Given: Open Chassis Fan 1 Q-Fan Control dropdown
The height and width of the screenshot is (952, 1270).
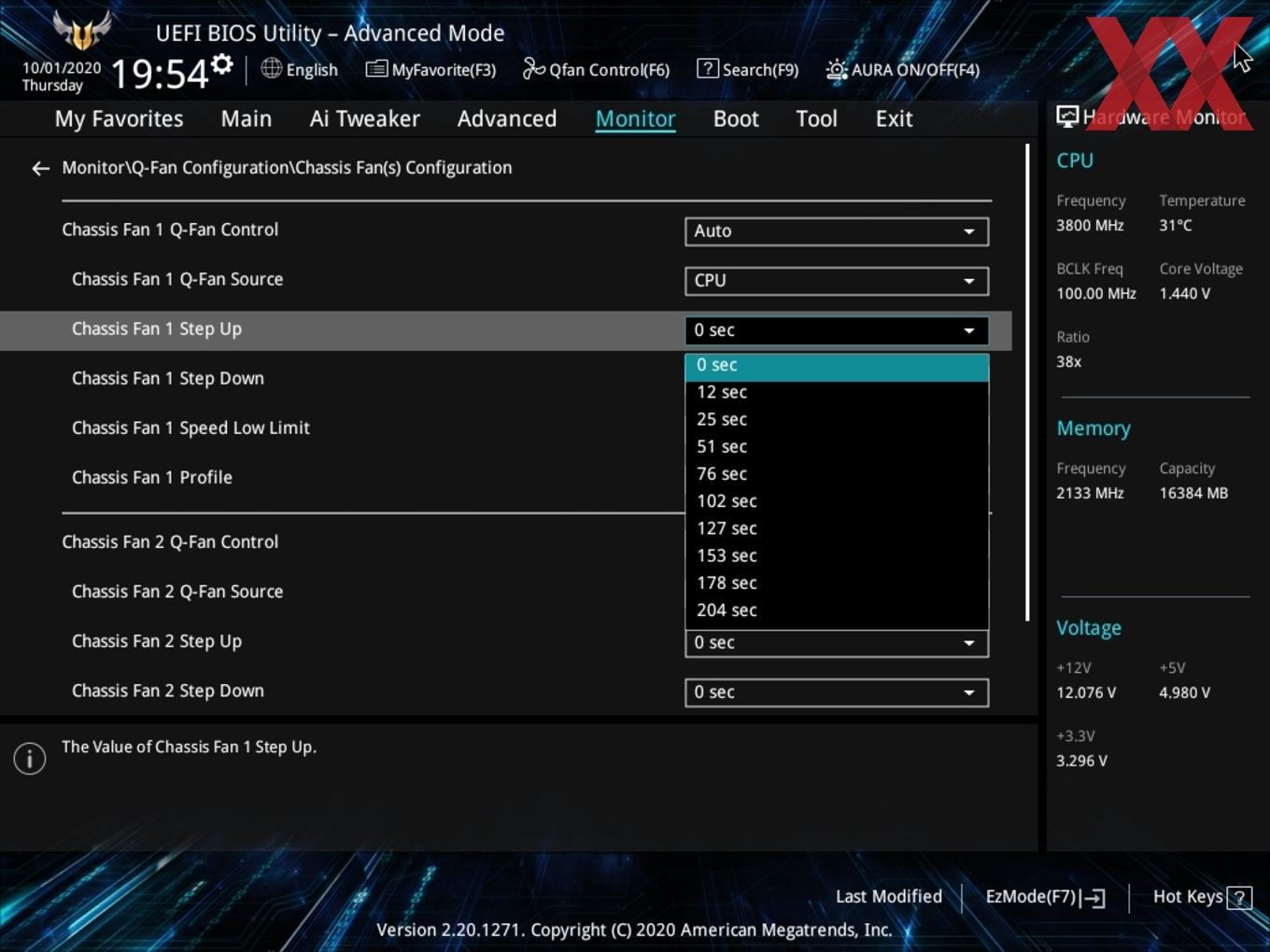Looking at the screenshot, I should [x=837, y=231].
